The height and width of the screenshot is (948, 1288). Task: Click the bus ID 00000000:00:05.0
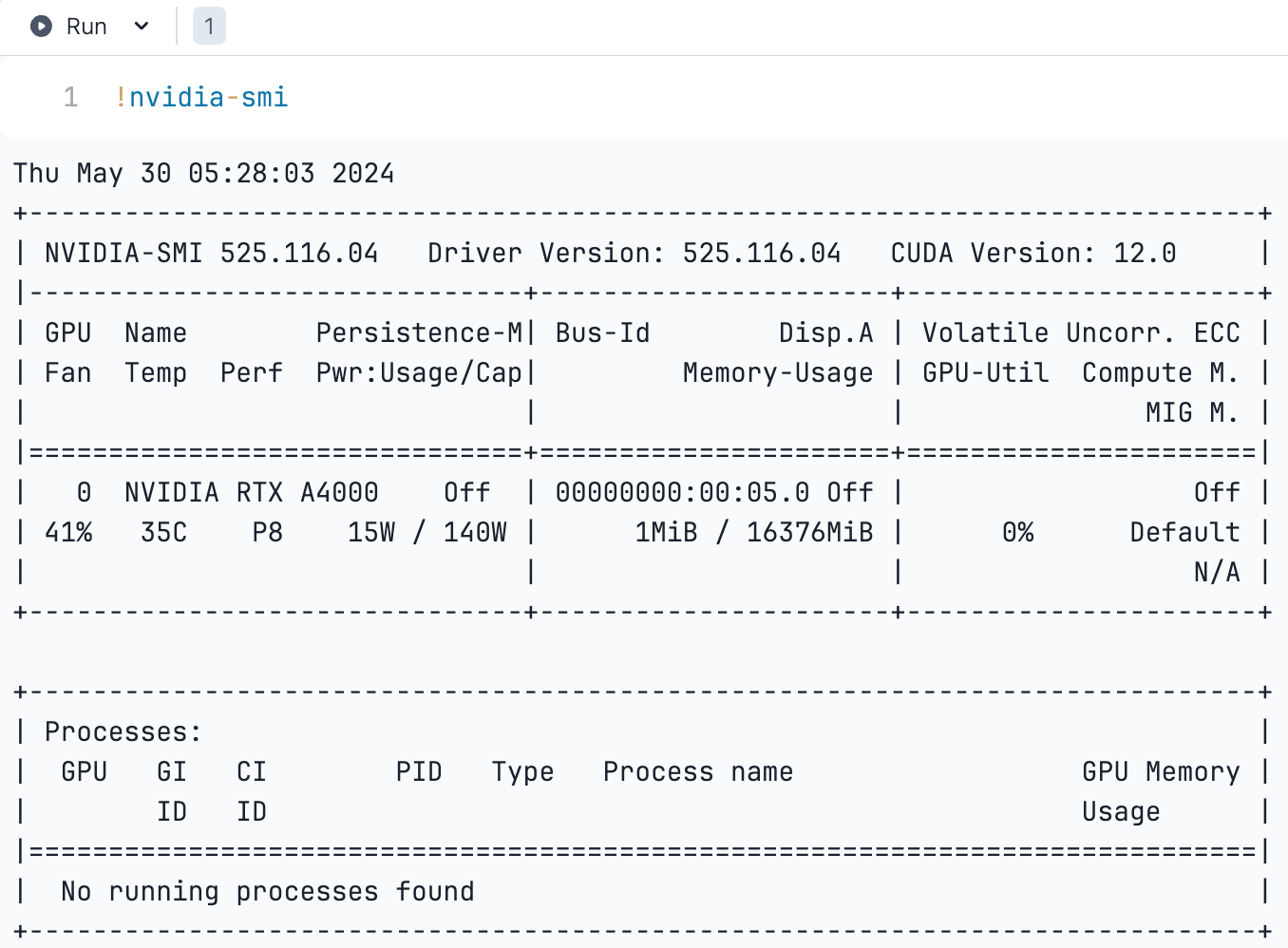tap(682, 492)
